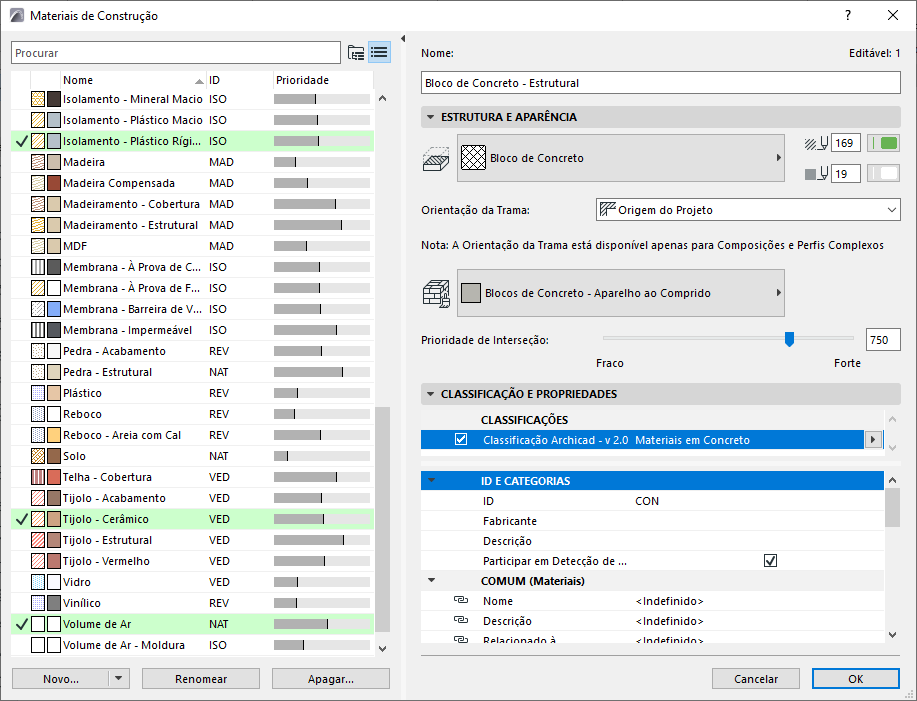This screenshot has height=701, width=917.
Task: Click Membrana - Barreira de V... fill icon
Action: click(x=38, y=309)
